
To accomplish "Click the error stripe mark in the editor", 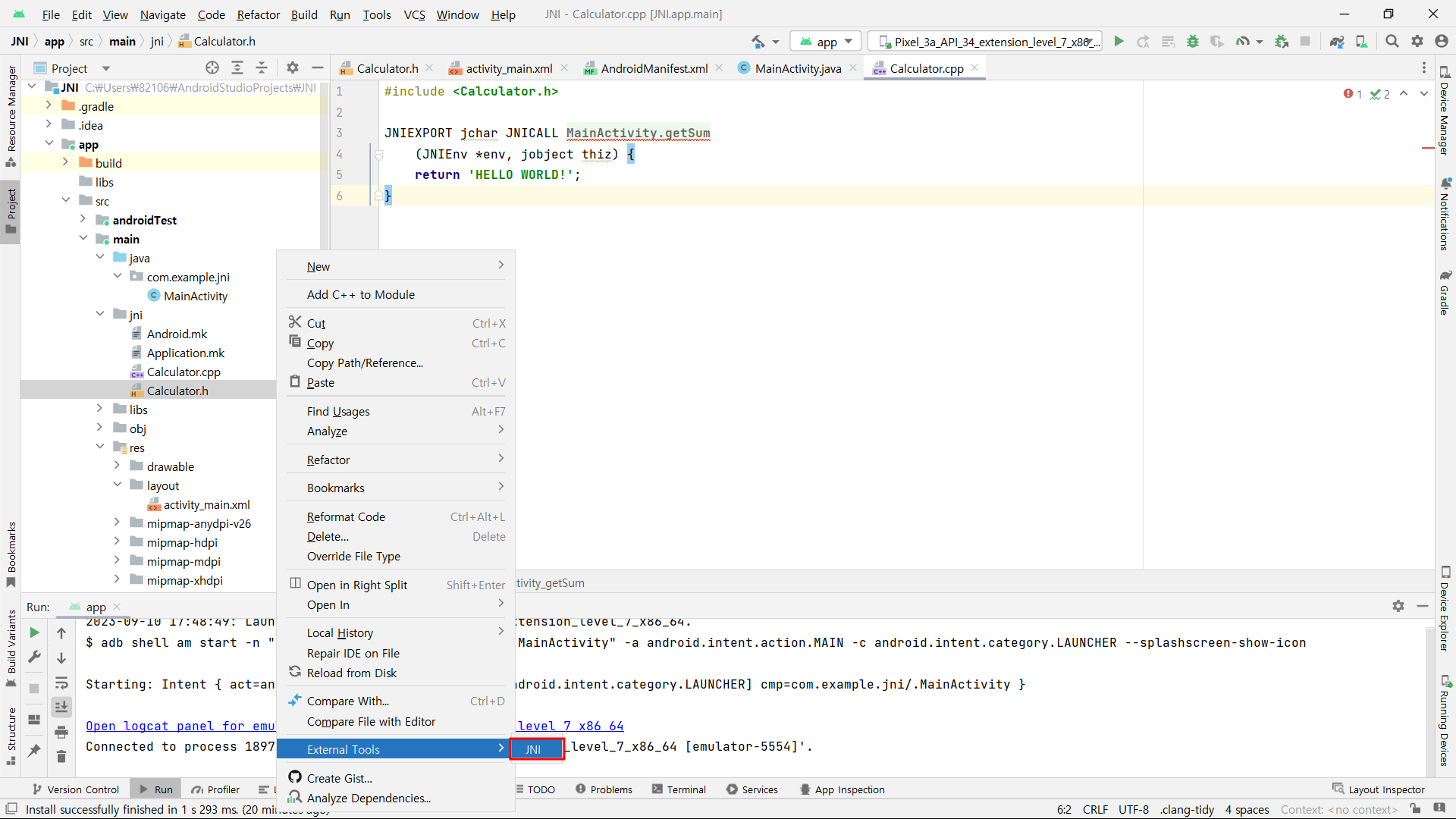I will coord(1427,149).
